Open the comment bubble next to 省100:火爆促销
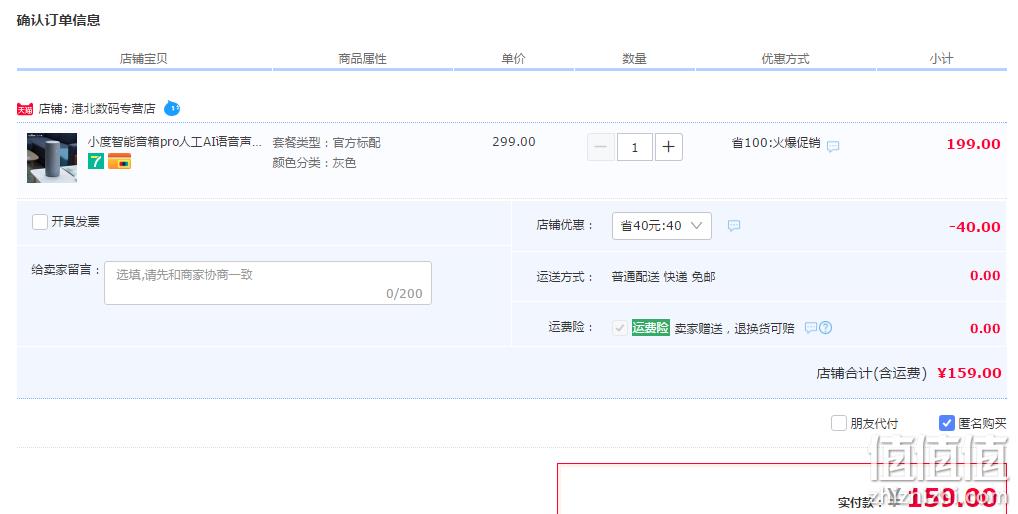Screen dimensions: 1018x514 833,146
